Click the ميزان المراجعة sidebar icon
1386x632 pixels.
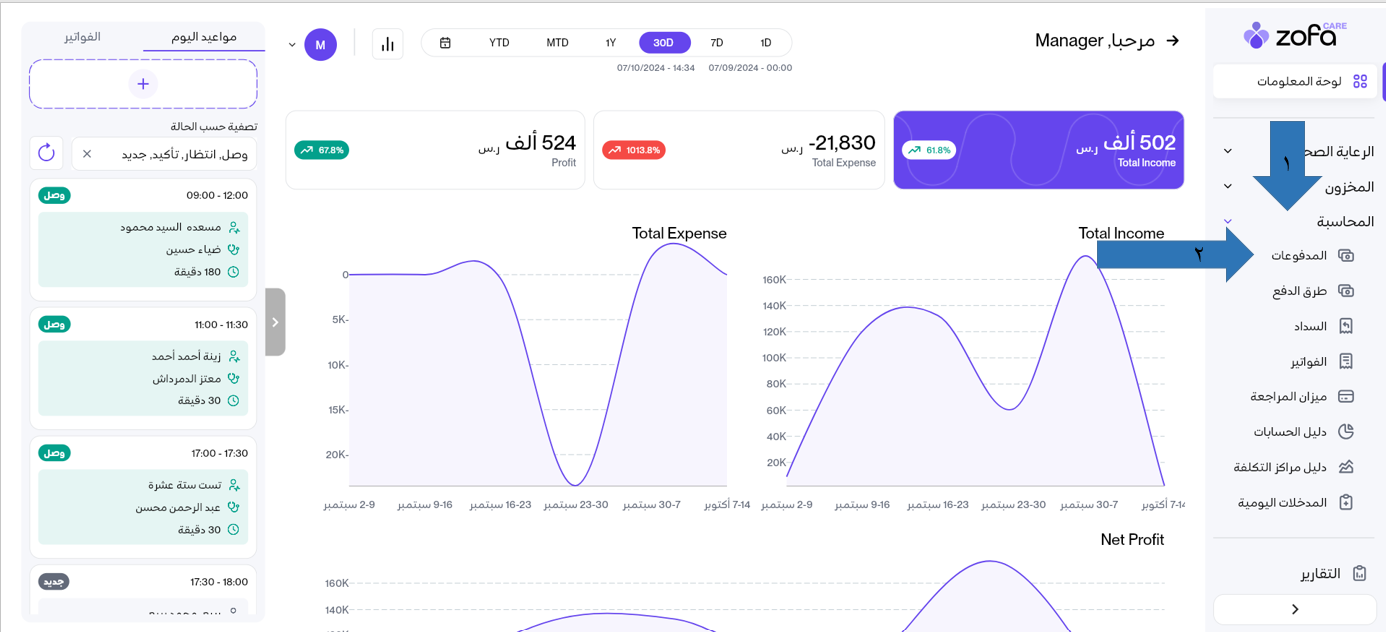1346,397
